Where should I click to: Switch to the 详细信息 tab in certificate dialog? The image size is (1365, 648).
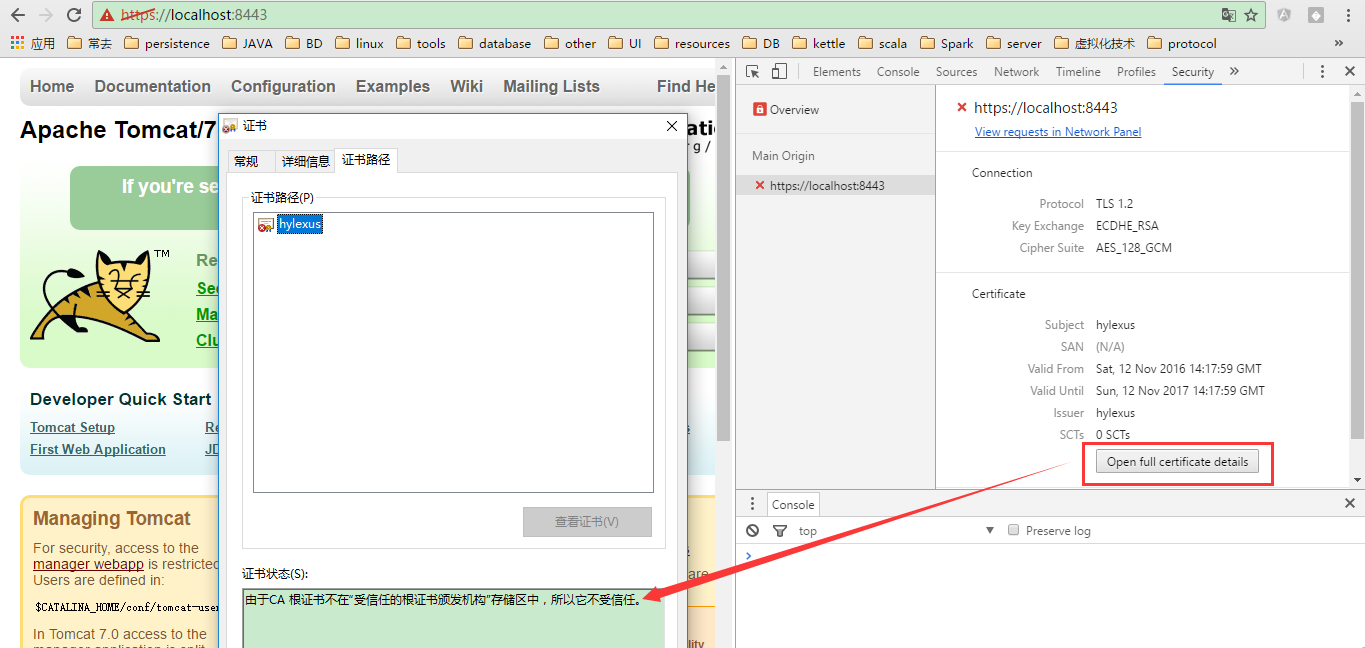click(305, 160)
